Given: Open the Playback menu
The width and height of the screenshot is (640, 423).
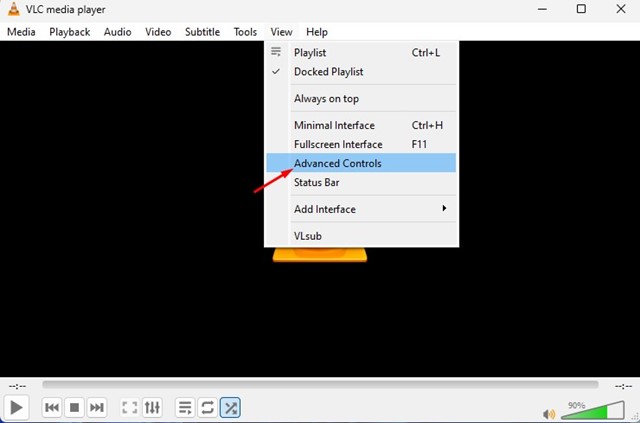Looking at the screenshot, I should tap(70, 32).
